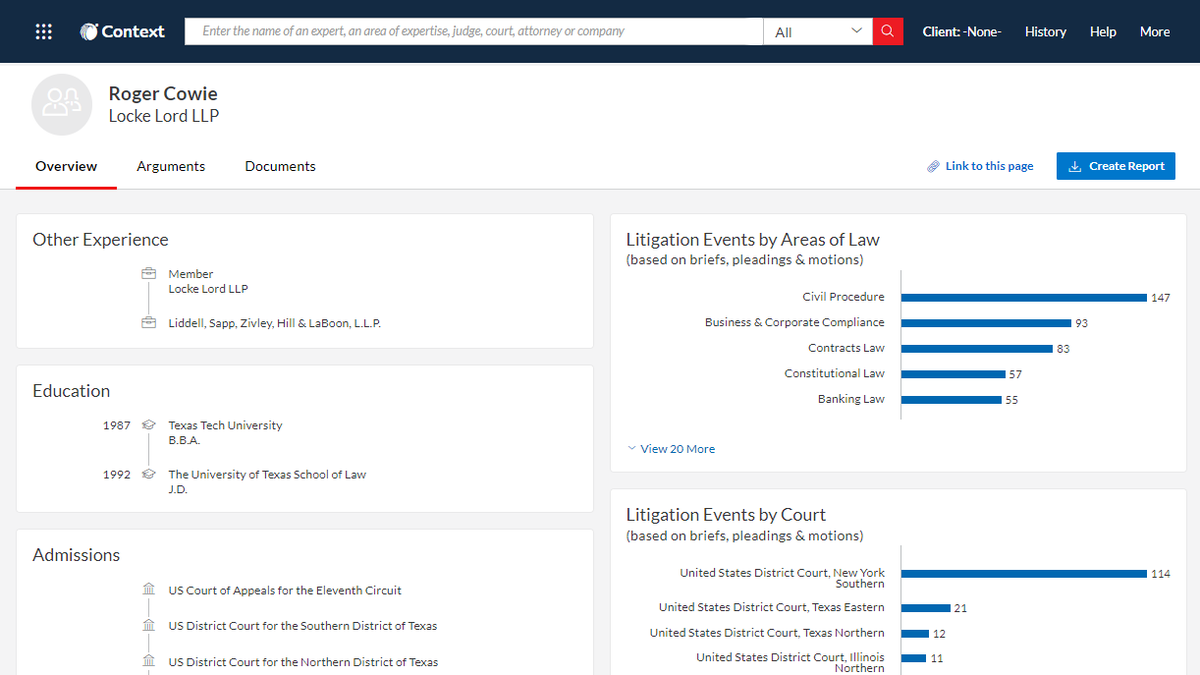Click Link to this page
The width and height of the screenshot is (1200, 675).
pos(980,166)
